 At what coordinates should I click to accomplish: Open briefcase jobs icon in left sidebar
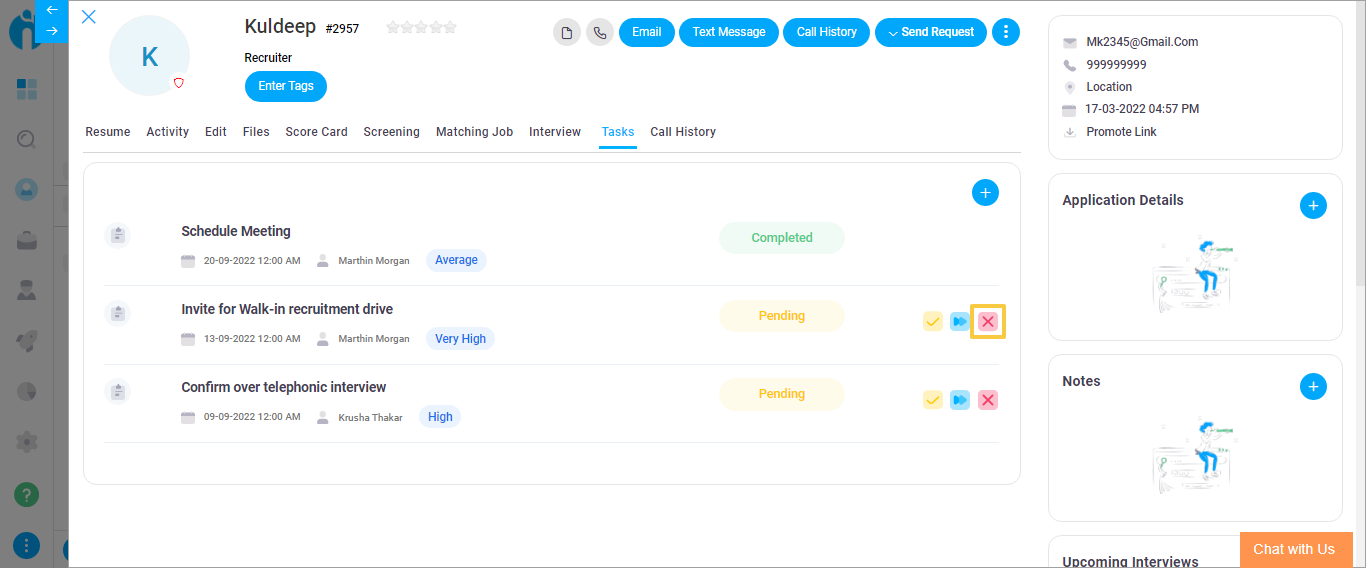tap(27, 240)
